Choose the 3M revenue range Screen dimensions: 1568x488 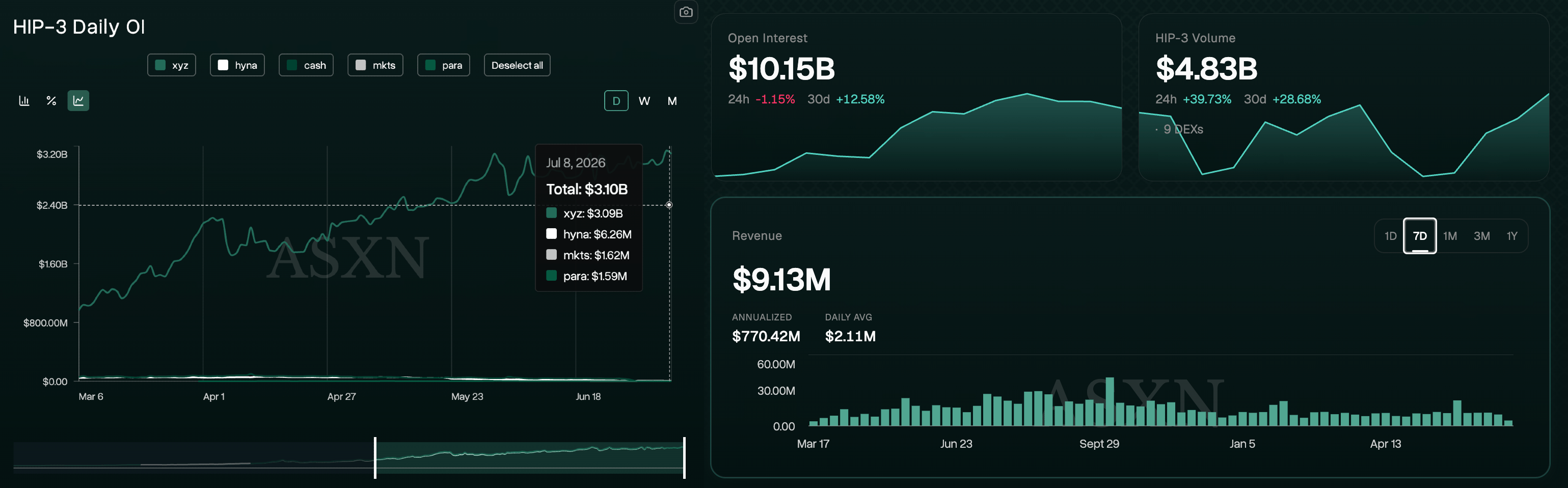click(1481, 236)
